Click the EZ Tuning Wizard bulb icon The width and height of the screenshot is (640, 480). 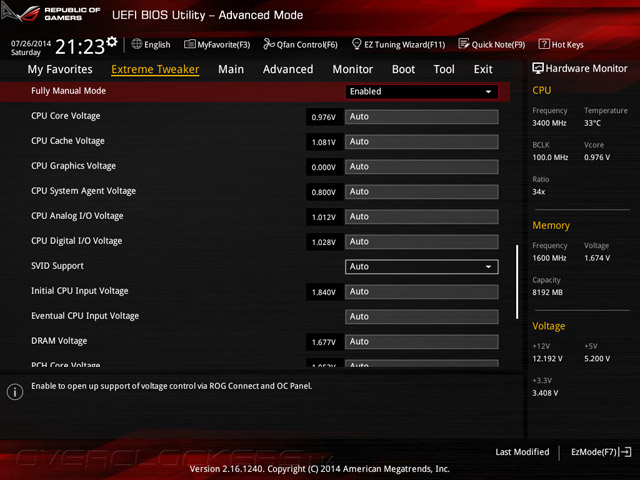pos(356,44)
